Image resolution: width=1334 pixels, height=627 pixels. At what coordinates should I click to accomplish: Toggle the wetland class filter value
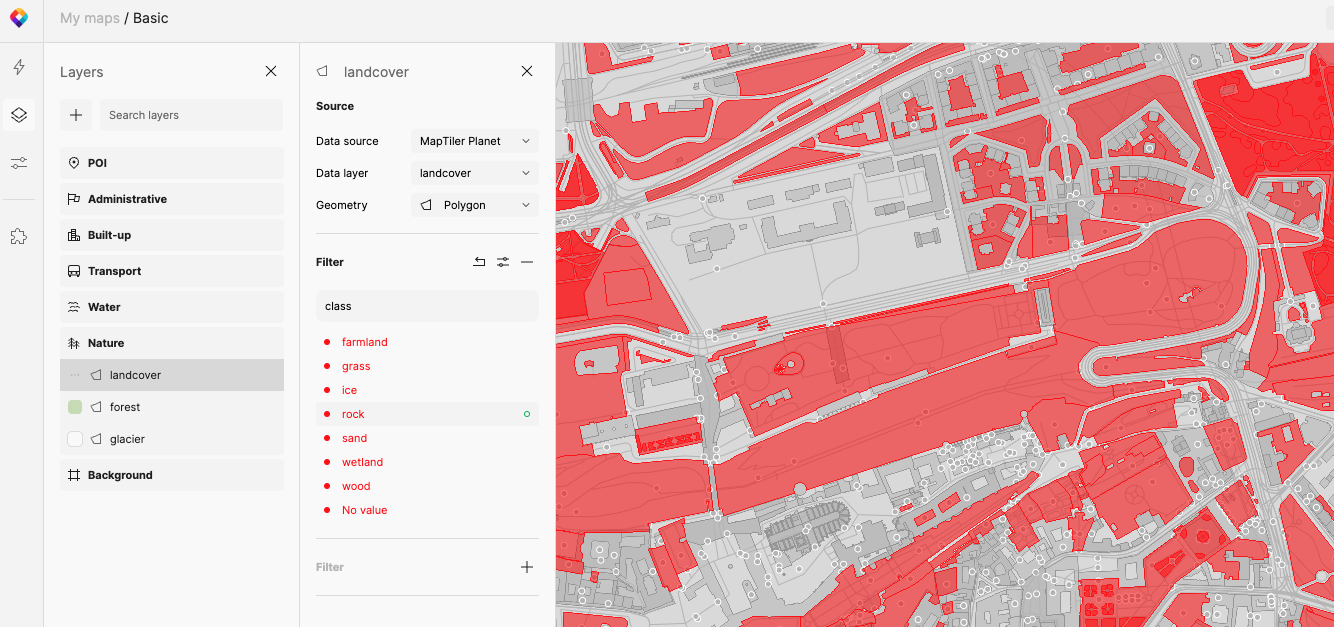click(362, 462)
